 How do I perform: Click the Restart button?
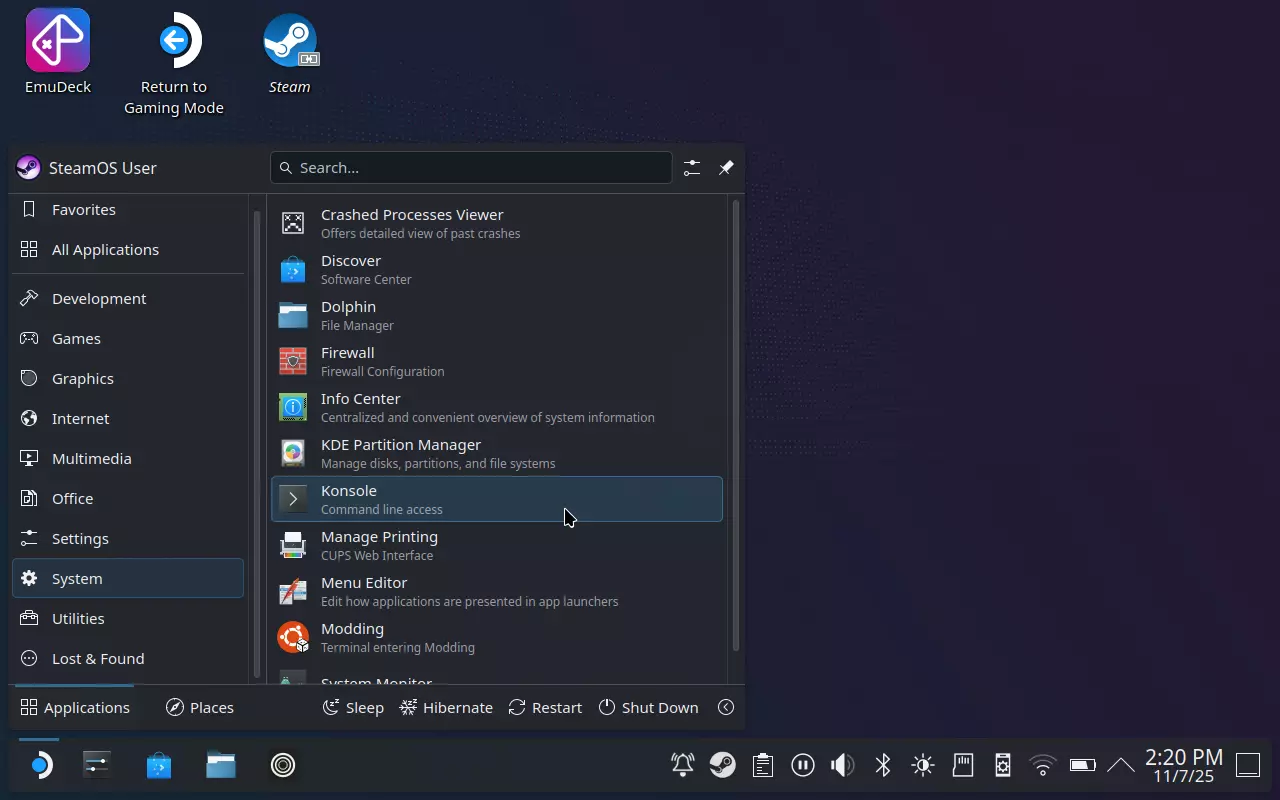coord(545,707)
